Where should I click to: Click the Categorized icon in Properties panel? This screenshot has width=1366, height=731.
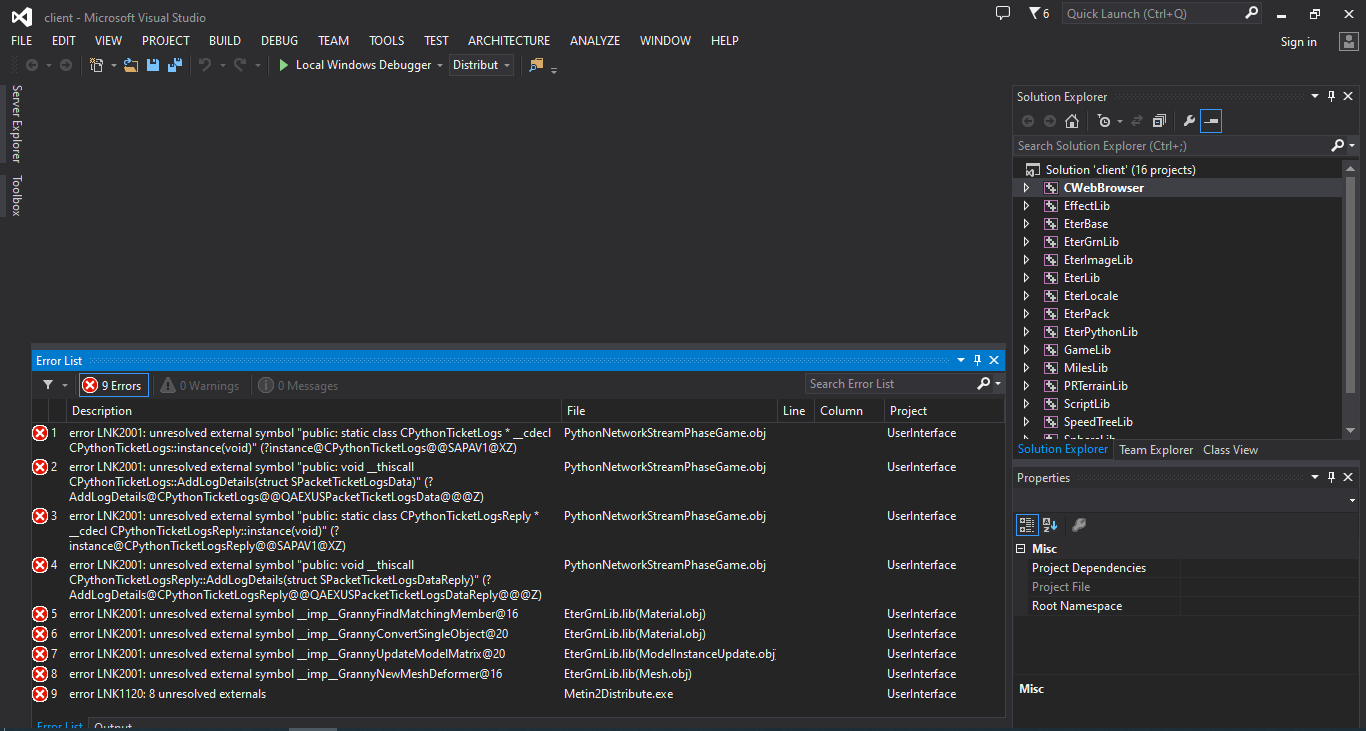coord(1027,524)
